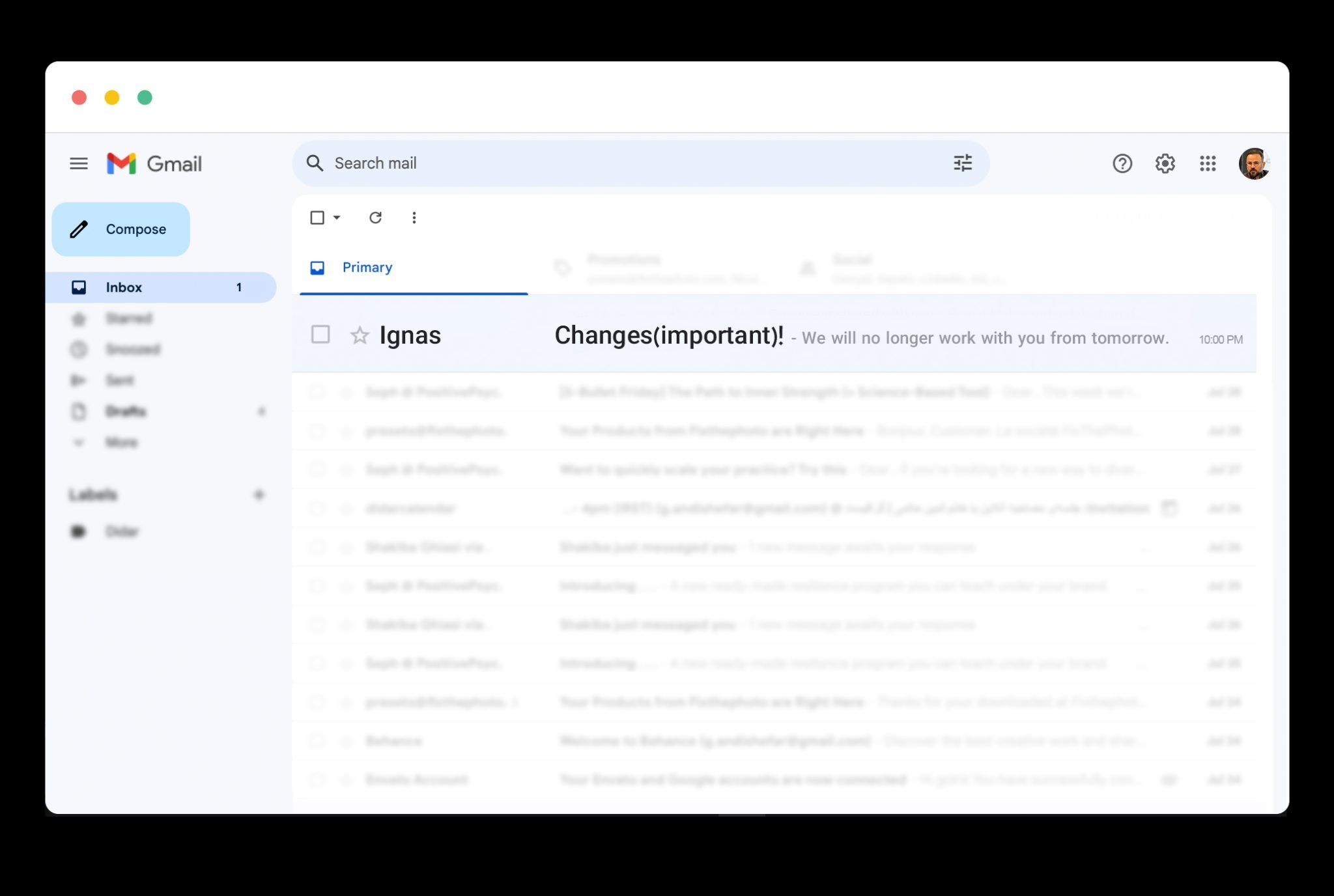Open Settings gear icon
This screenshot has height=896, width=1334.
coord(1165,163)
